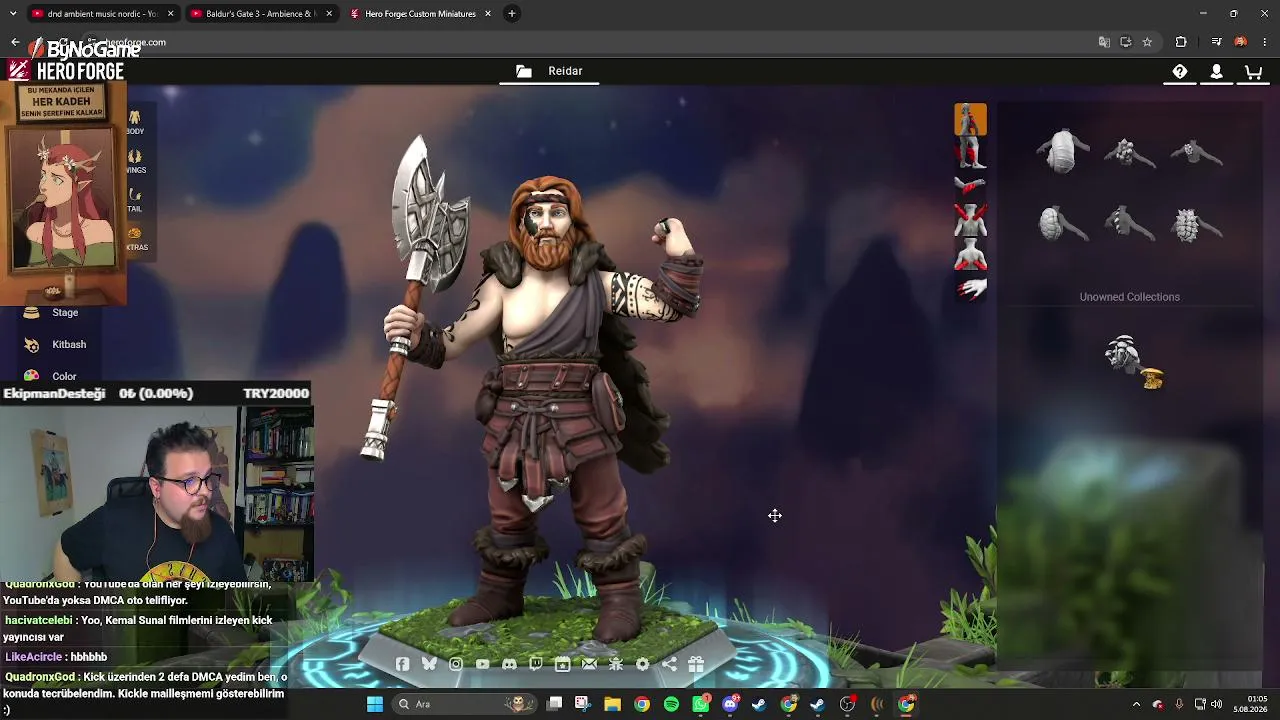Screen dimensions: 1280x720
Task: Select the lower-arms back-view body-part category
Action: click(970, 254)
